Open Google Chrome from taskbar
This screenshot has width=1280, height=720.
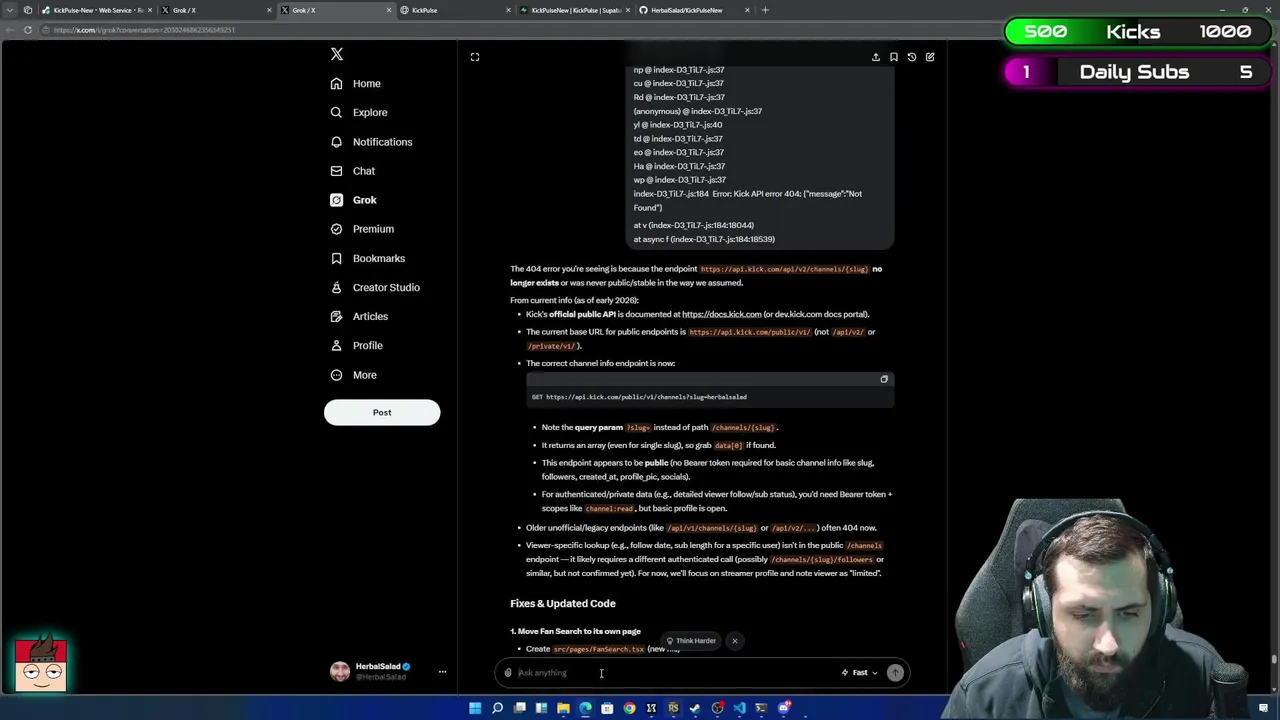pyautogui.click(x=629, y=708)
